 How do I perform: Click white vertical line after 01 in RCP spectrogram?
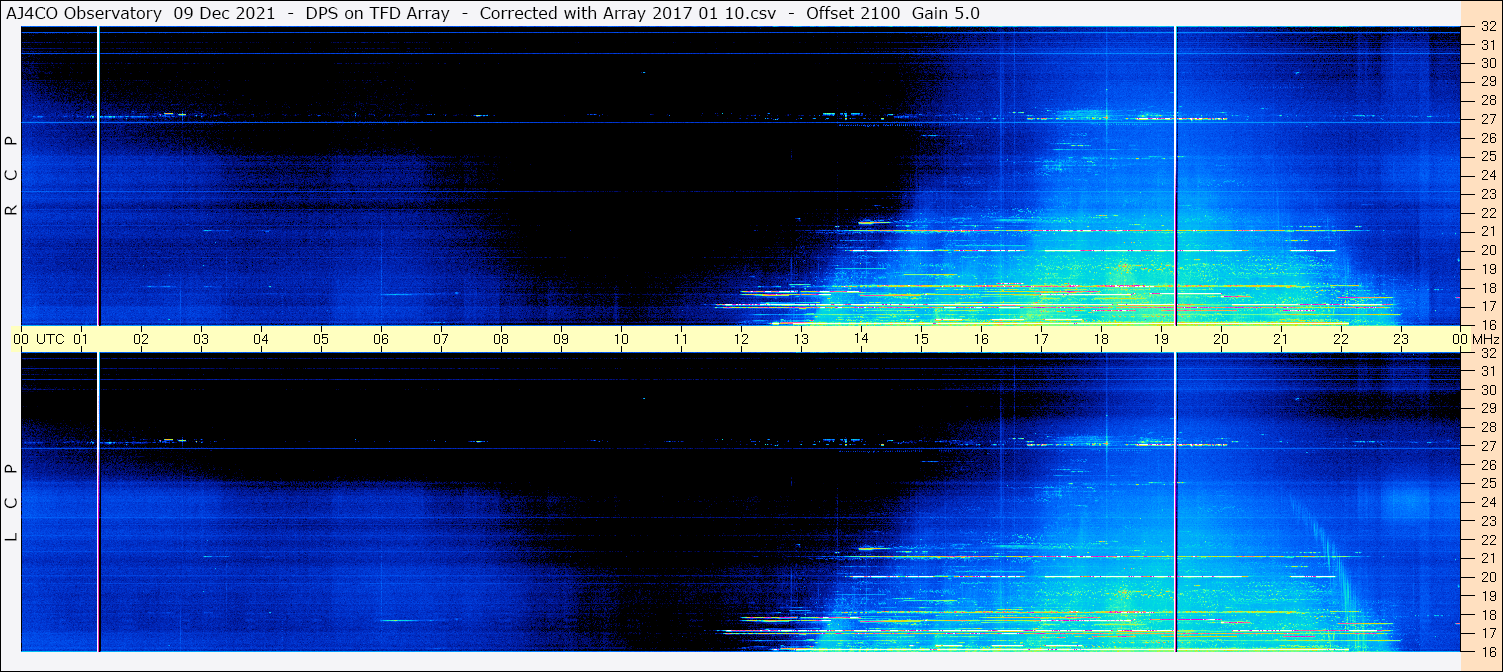[98, 175]
